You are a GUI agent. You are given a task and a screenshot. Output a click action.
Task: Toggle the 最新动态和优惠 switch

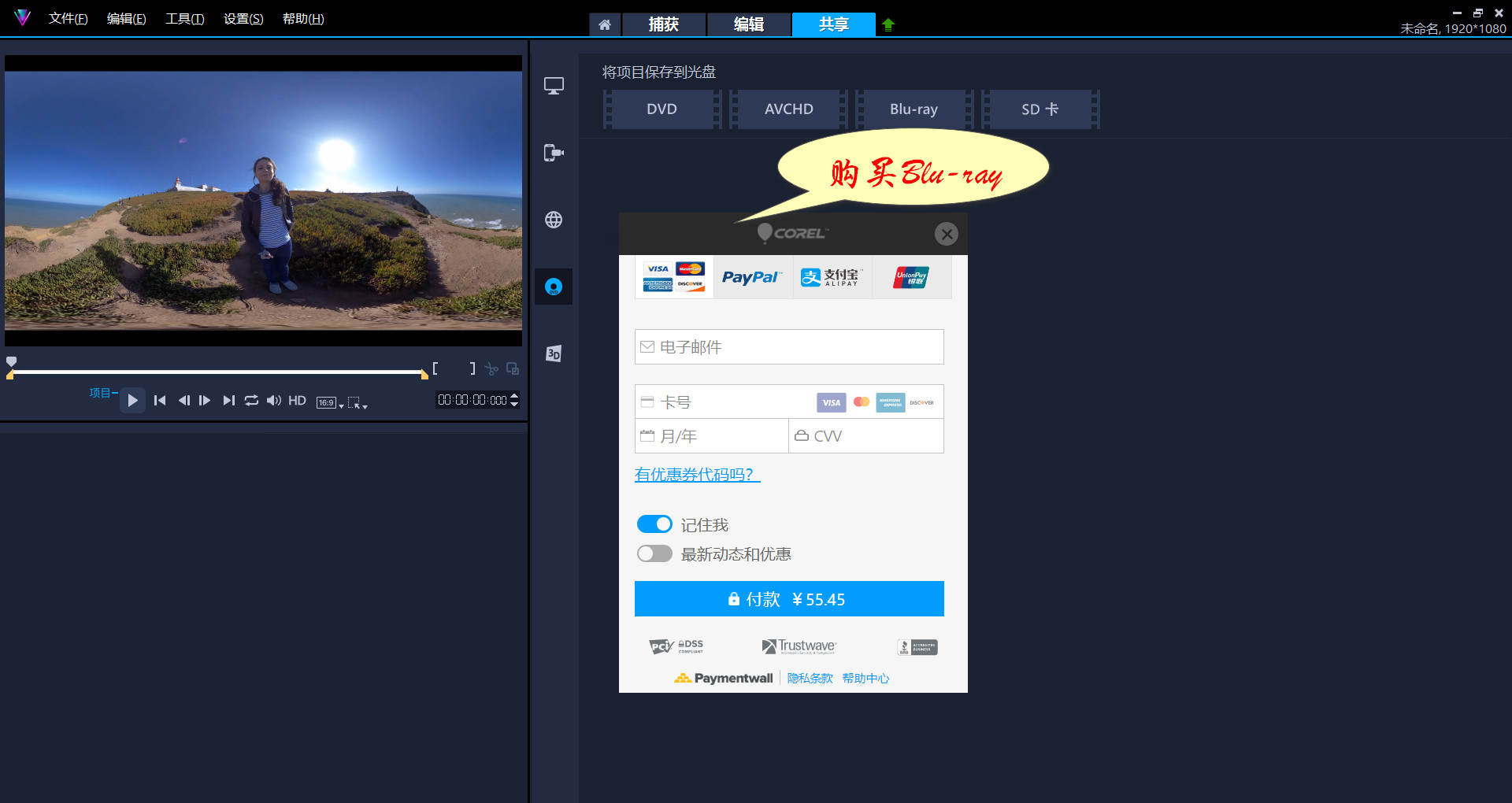pyautogui.click(x=654, y=553)
